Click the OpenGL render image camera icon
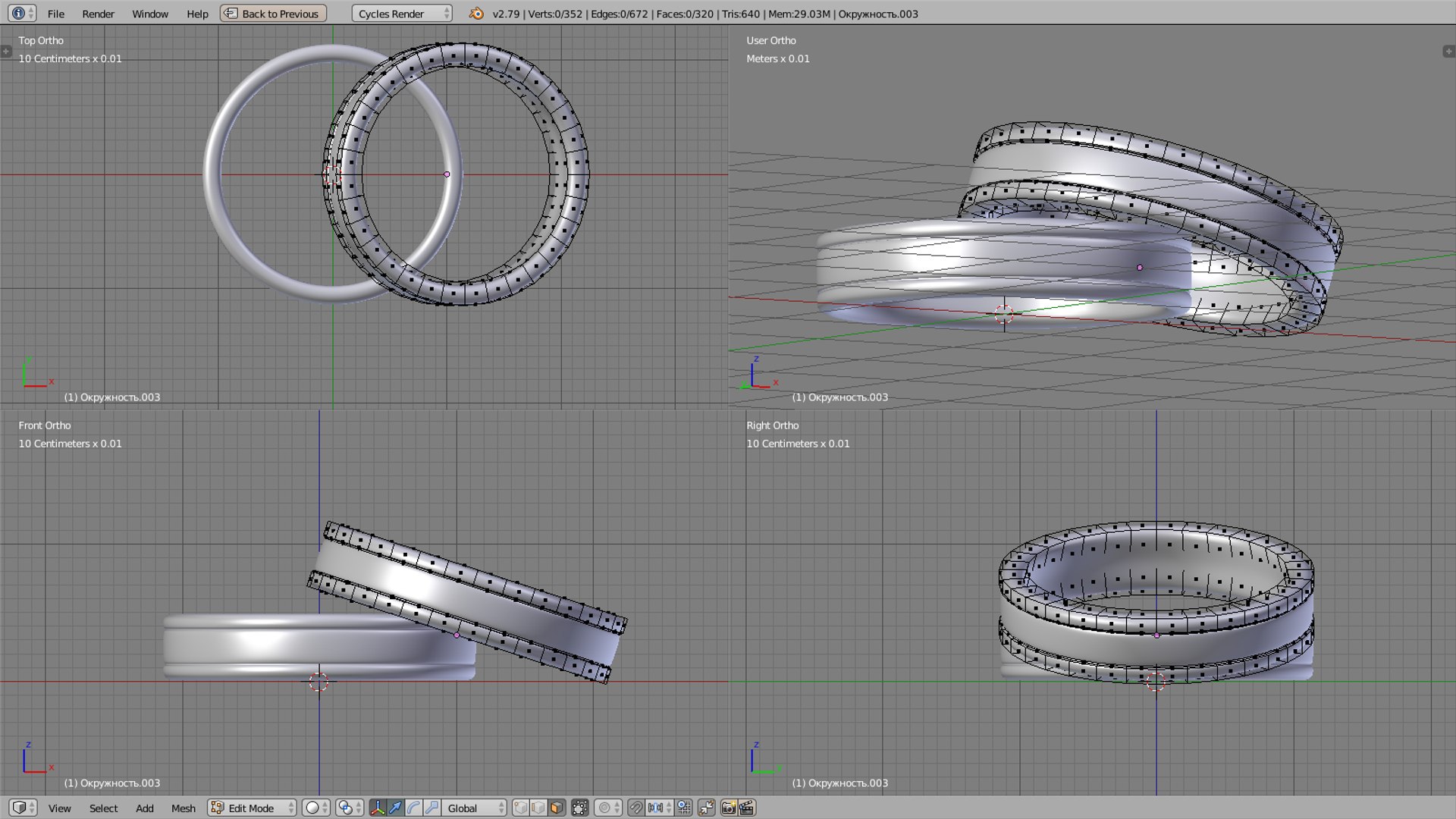Viewport: 1456px width, 819px height. click(x=729, y=808)
